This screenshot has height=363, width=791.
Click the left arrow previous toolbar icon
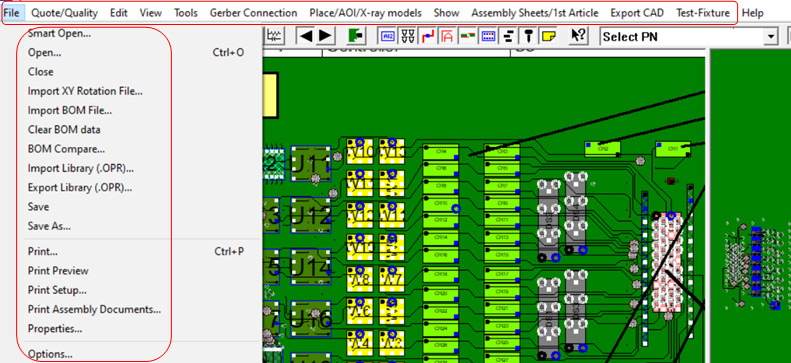coord(306,36)
